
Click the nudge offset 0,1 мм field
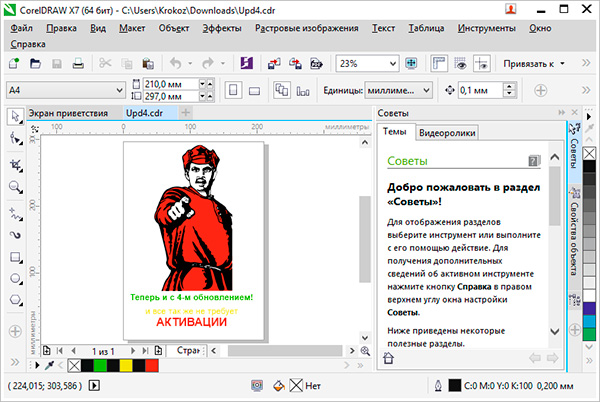point(480,91)
